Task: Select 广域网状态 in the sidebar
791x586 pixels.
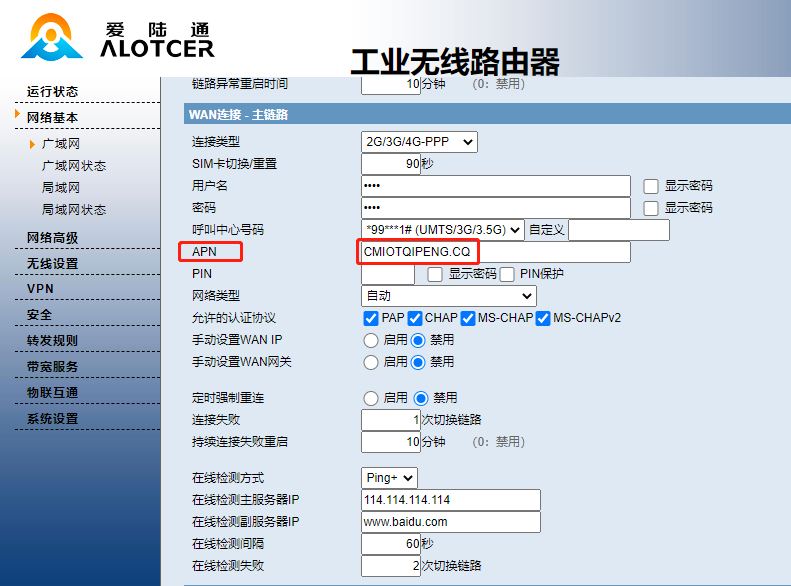Action: point(73,166)
